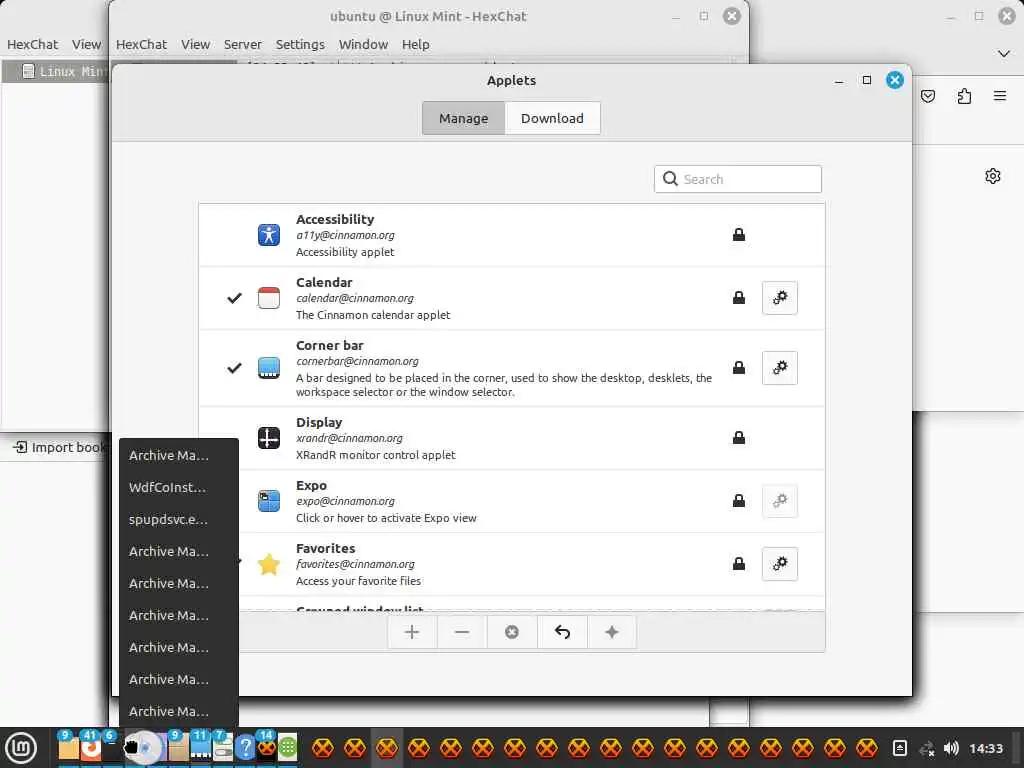
Task: Click the plus button to add applet
Action: point(412,632)
